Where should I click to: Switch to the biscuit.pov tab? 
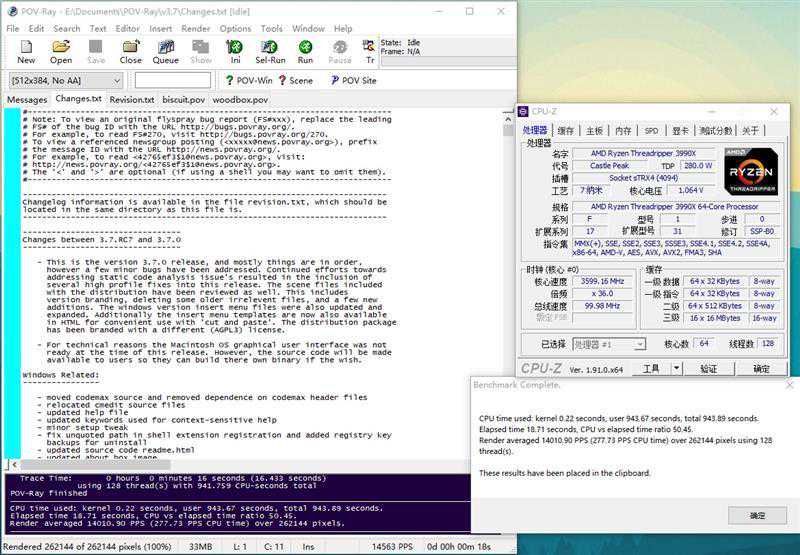pos(183,100)
